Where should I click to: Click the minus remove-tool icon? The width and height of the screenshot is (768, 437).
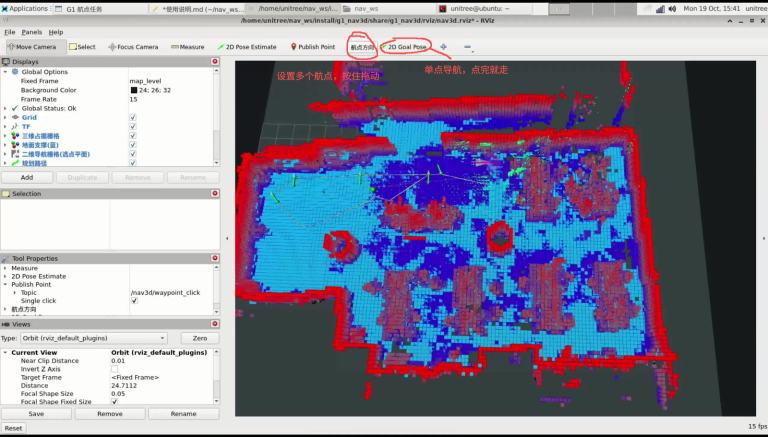click(x=467, y=47)
